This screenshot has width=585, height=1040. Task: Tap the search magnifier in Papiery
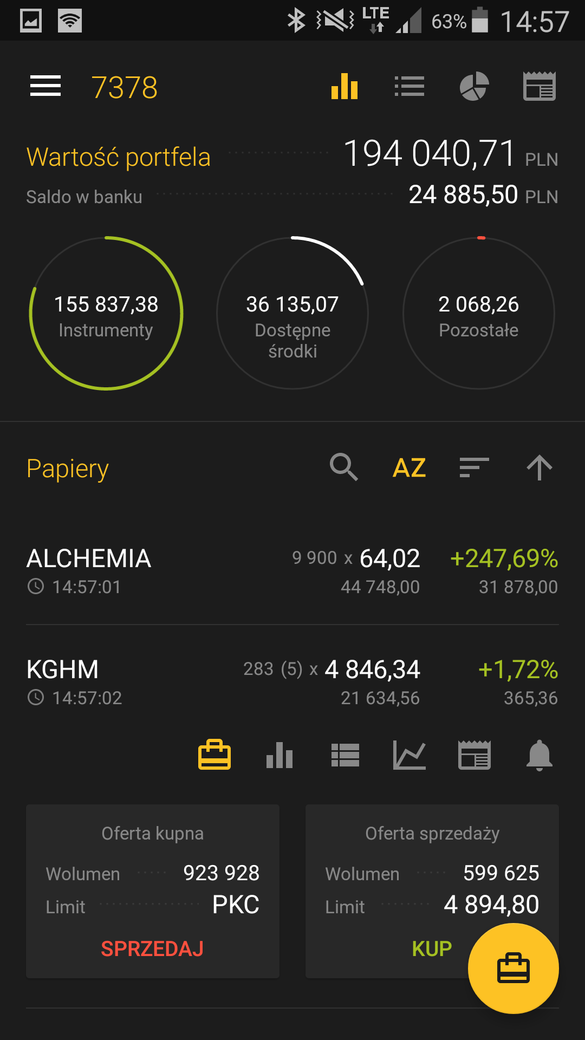tap(344, 468)
